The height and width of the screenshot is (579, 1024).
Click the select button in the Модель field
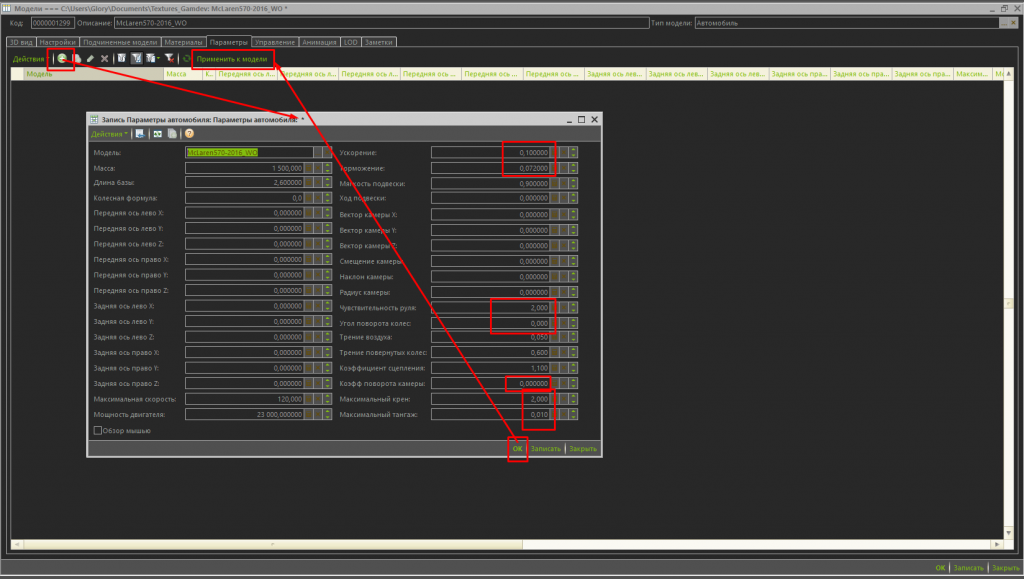tap(318, 152)
